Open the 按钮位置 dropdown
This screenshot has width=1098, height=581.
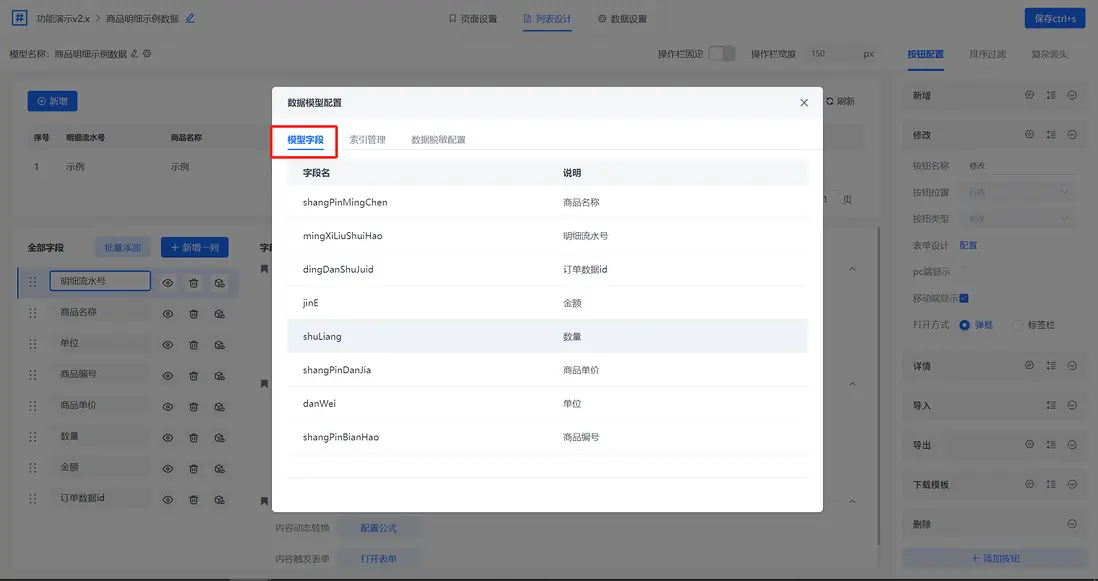click(1017, 192)
